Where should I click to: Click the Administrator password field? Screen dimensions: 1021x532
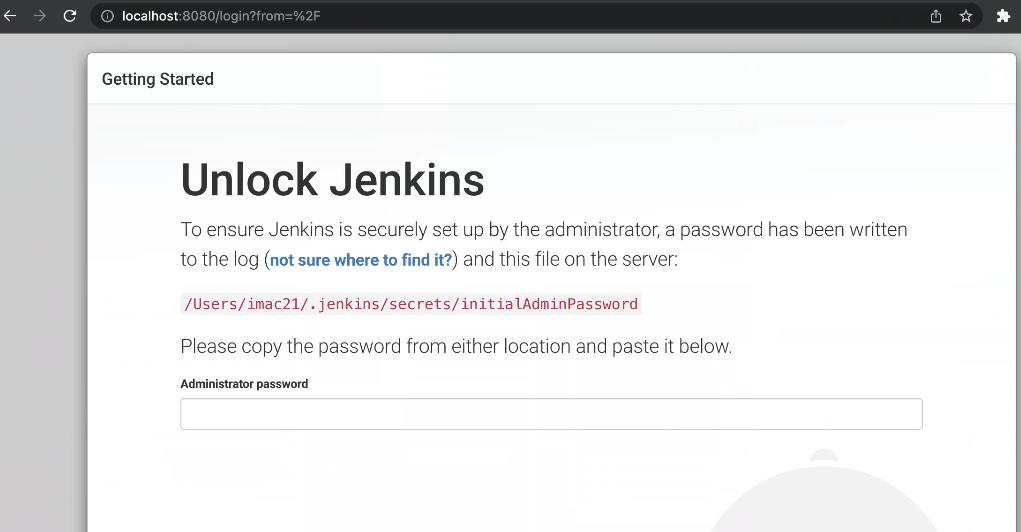[552, 414]
